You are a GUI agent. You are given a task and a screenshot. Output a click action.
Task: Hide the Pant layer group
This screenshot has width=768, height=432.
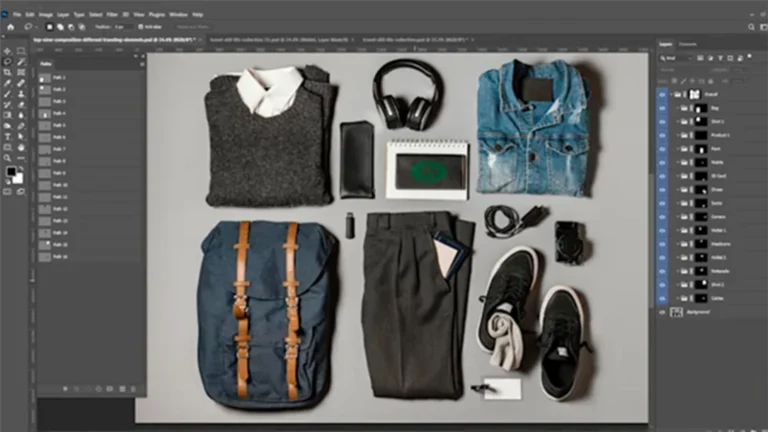click(x=662, y=149)
